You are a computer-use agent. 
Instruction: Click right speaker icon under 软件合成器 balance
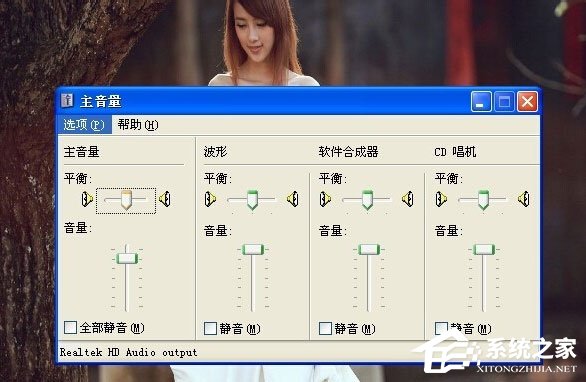pos(408,199)
